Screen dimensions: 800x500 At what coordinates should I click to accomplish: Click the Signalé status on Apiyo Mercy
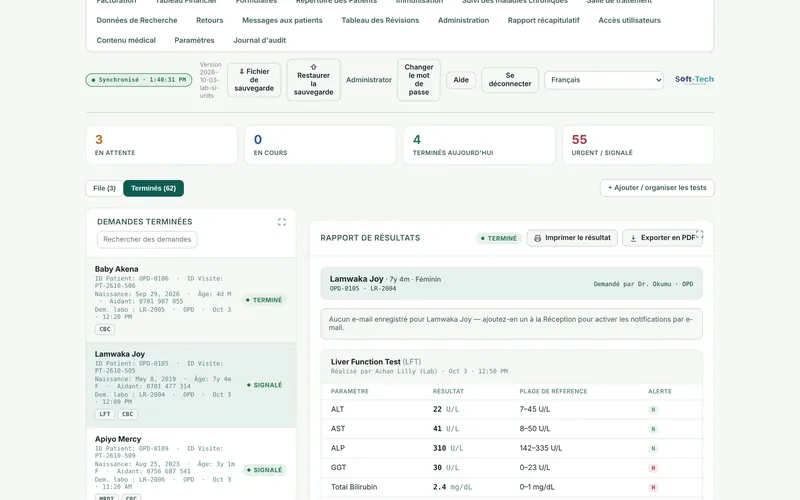264,470
